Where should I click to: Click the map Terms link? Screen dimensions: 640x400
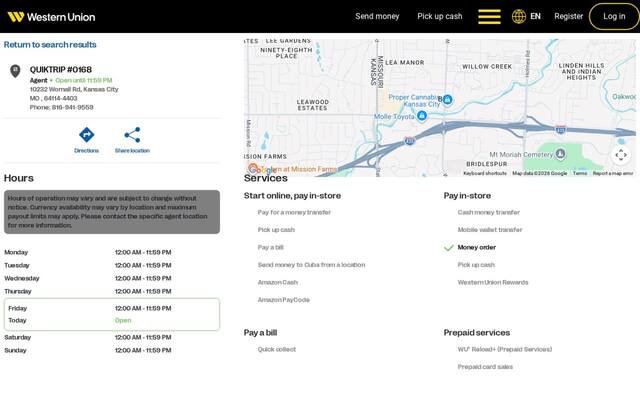580,173
